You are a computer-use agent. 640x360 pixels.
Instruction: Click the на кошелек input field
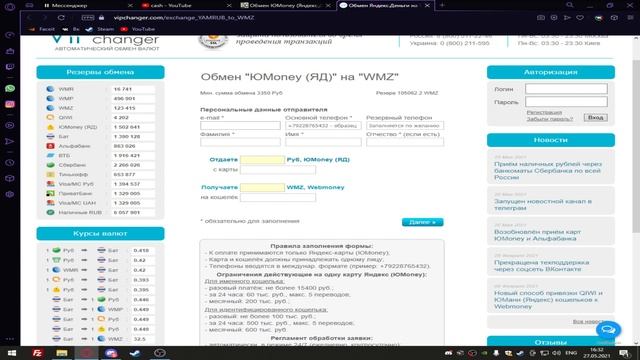click(x=278, y=197)
